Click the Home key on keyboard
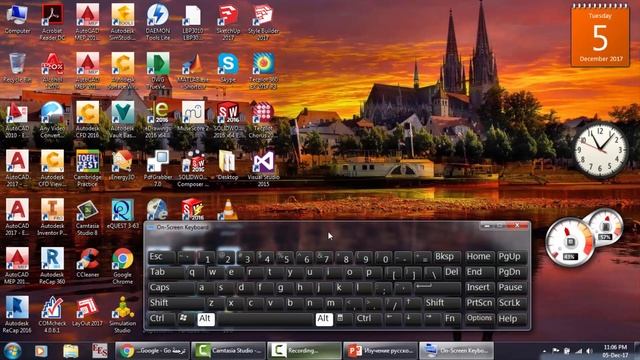 click(x=479, y=257)
